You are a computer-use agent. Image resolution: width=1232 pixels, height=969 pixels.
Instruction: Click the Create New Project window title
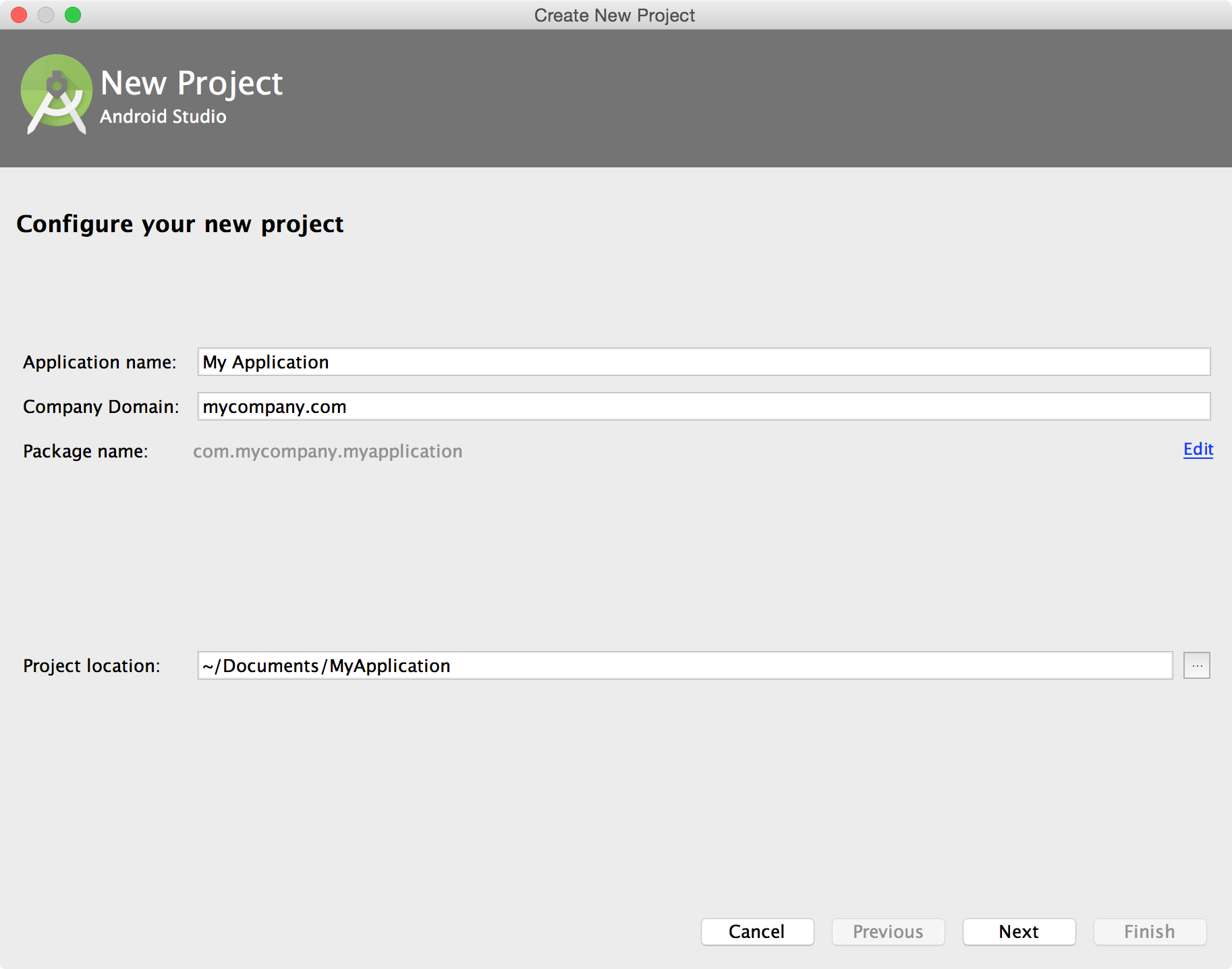click(x=615, y=16)
